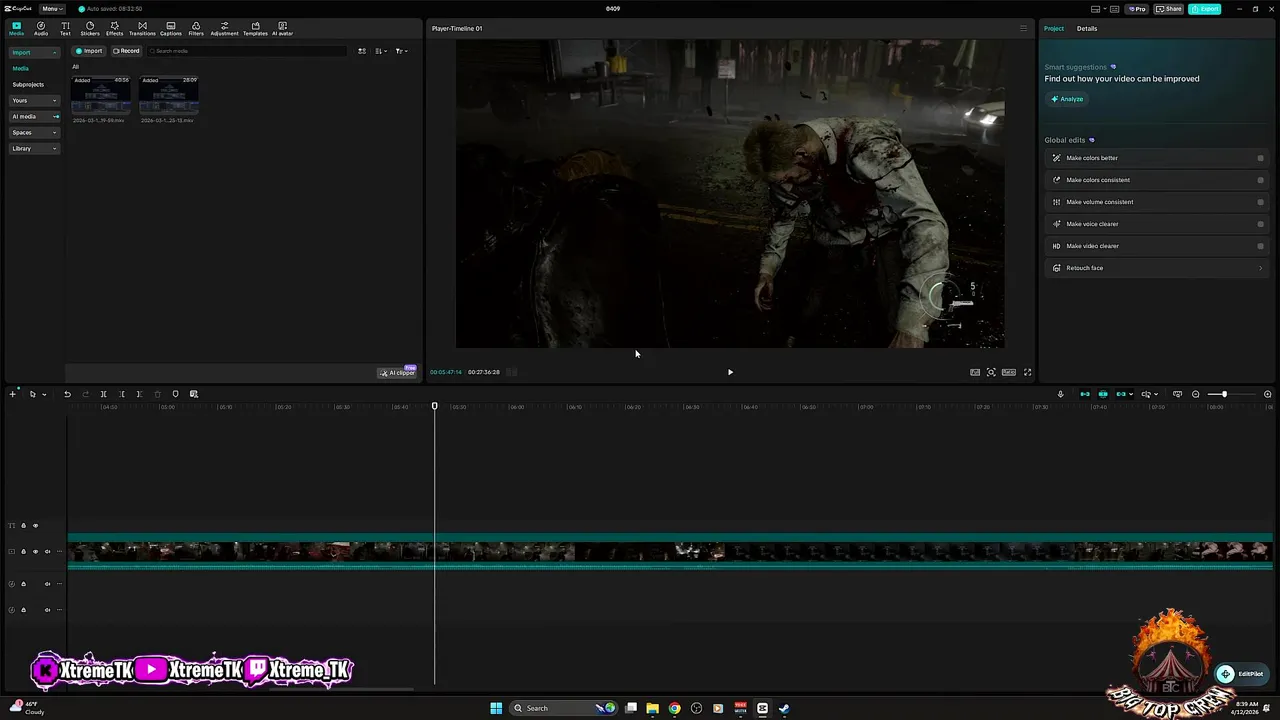This screenshot has height=720, width=1280.
Task: Open the media sort order dropdown
Action: tap(381, 51)
